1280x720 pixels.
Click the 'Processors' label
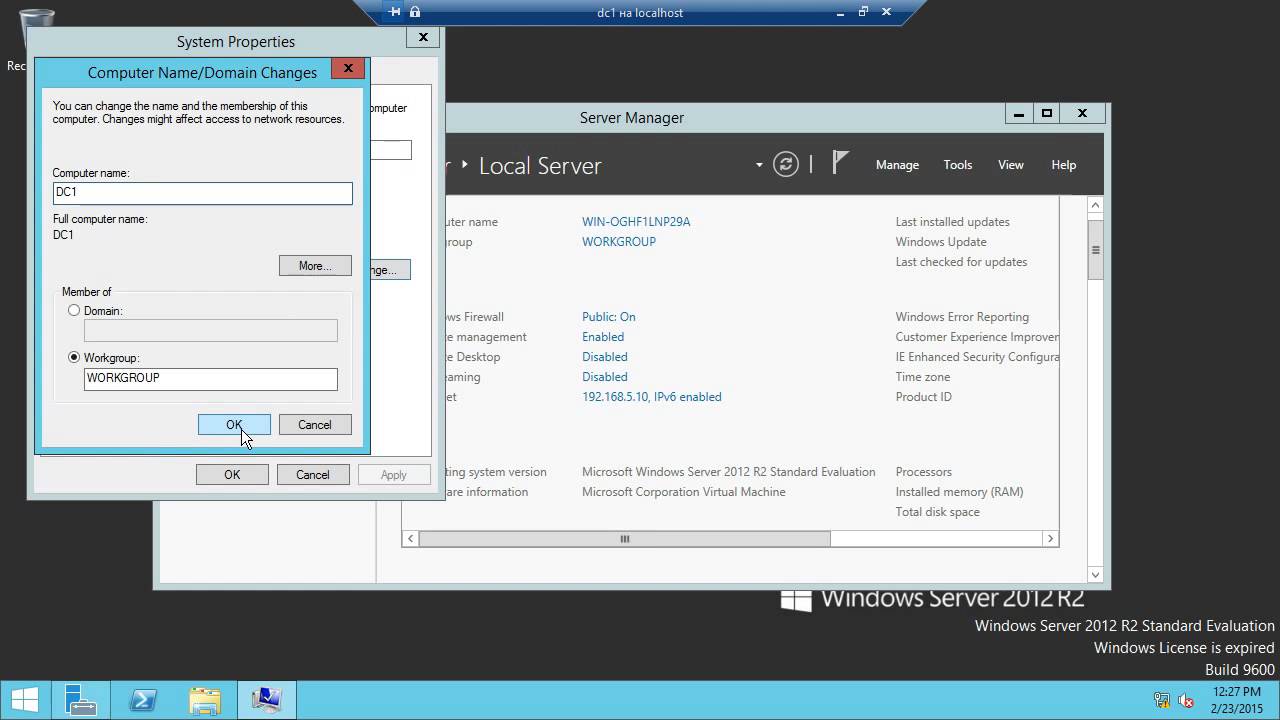tap(924, 472)
